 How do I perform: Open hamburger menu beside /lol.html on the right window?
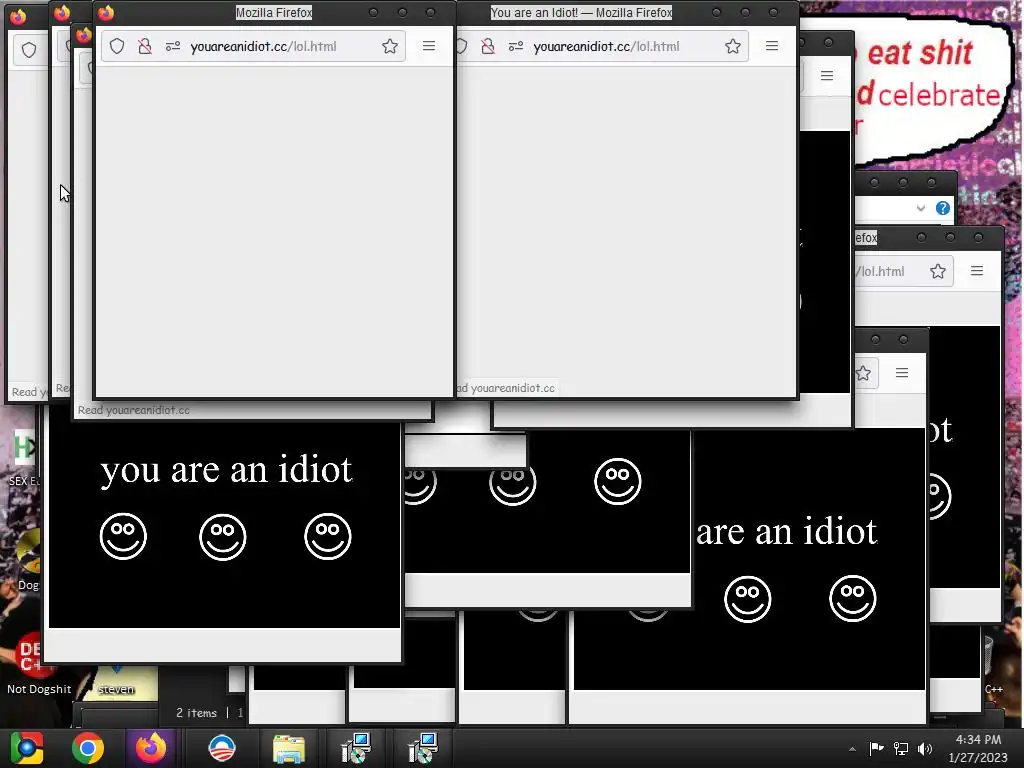977,270
